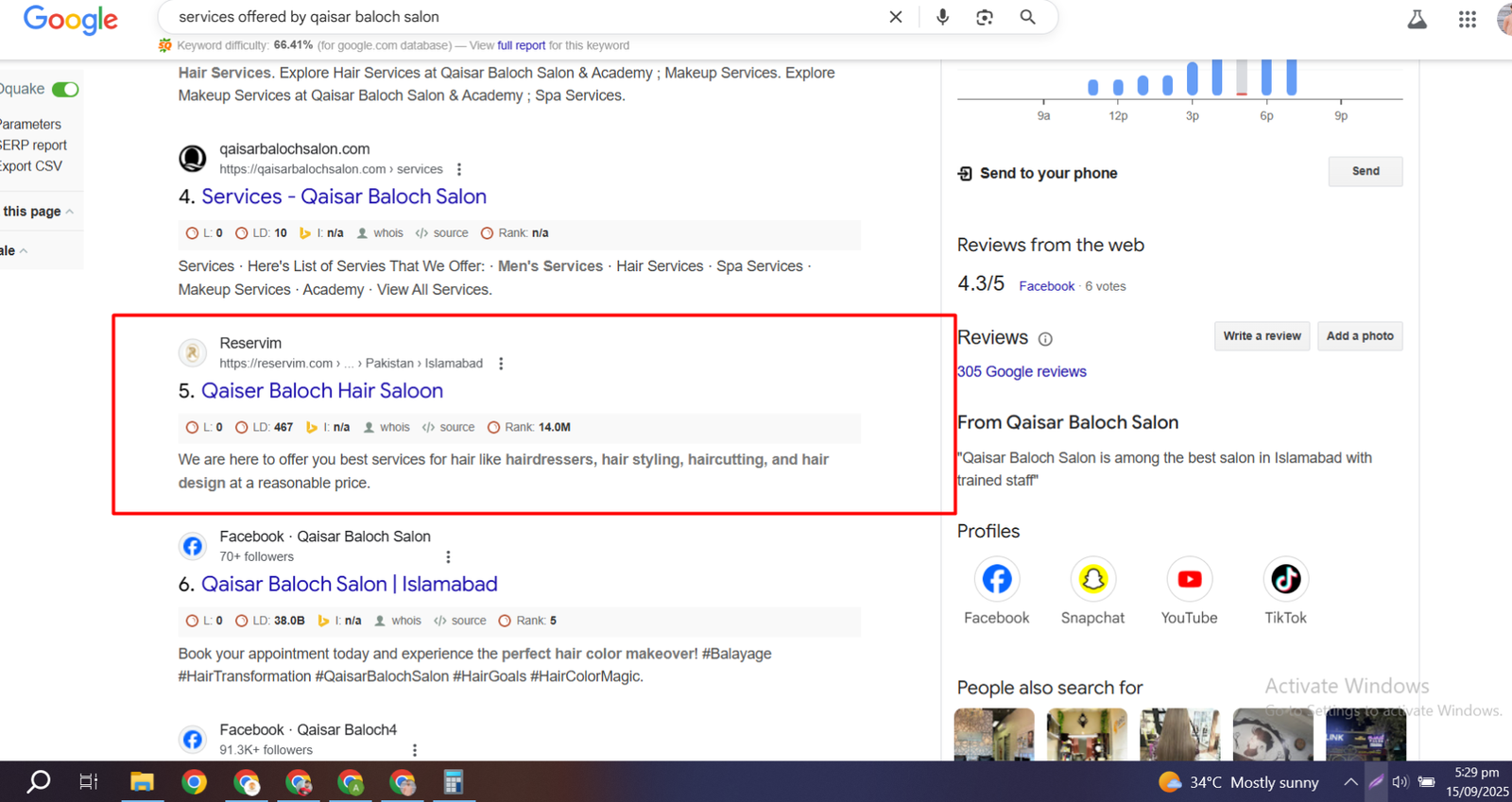Open the Google apps grid

[x=1467, y=19]
